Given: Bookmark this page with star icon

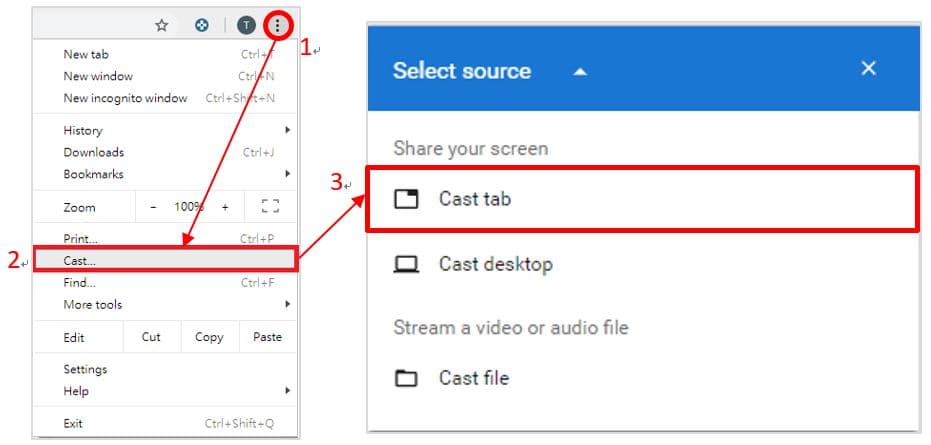Looking at the screenshot, I should coord(162,25).
